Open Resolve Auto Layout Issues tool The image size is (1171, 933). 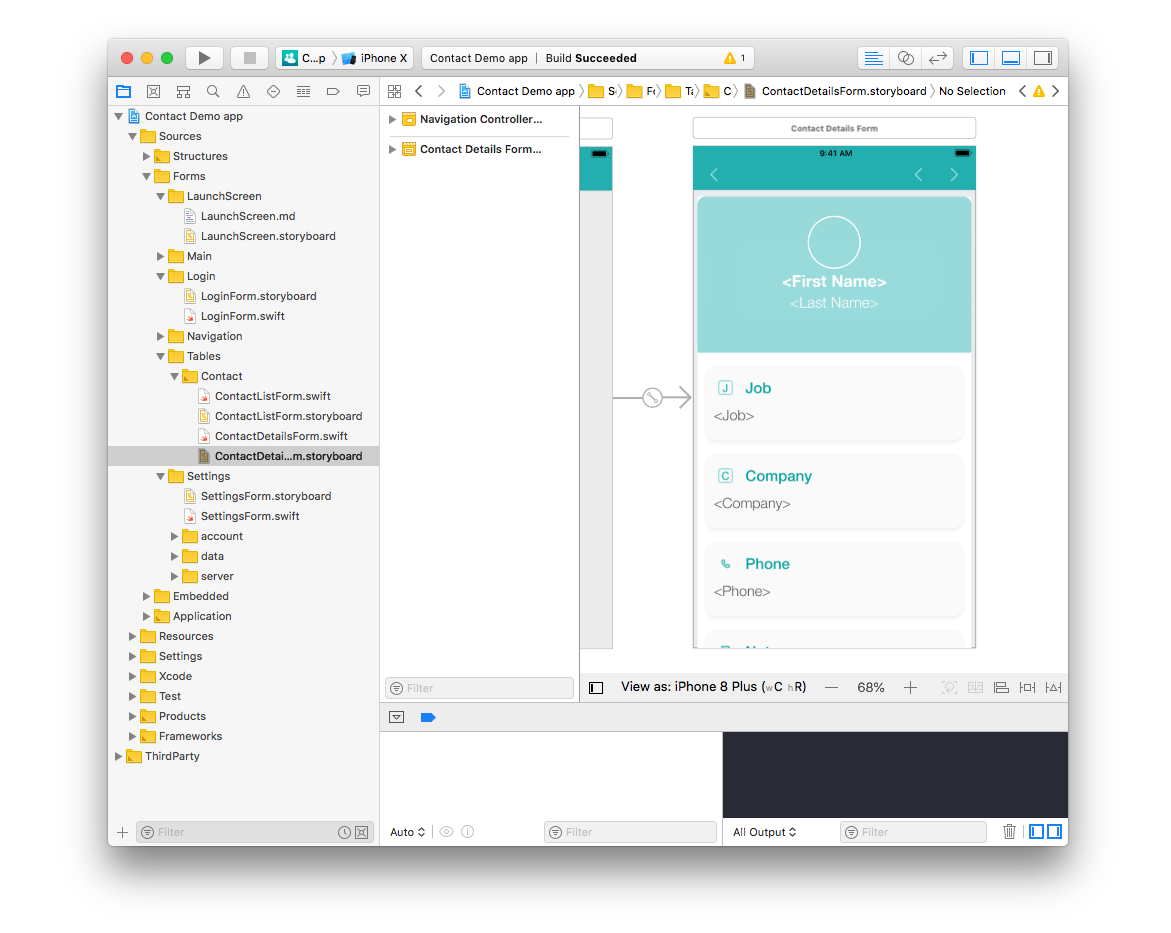[x=1054, y=687]
